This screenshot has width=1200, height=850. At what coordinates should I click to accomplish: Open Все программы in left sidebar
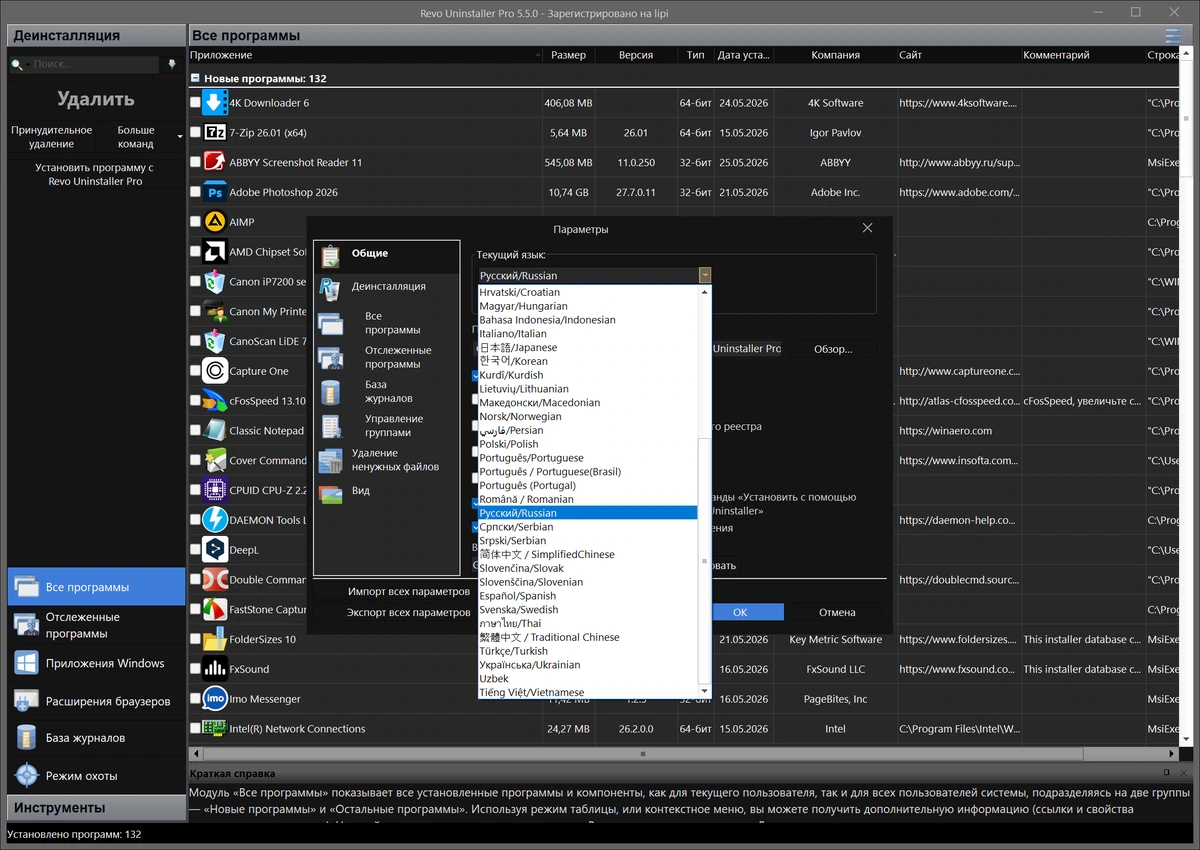coord(96,587)
